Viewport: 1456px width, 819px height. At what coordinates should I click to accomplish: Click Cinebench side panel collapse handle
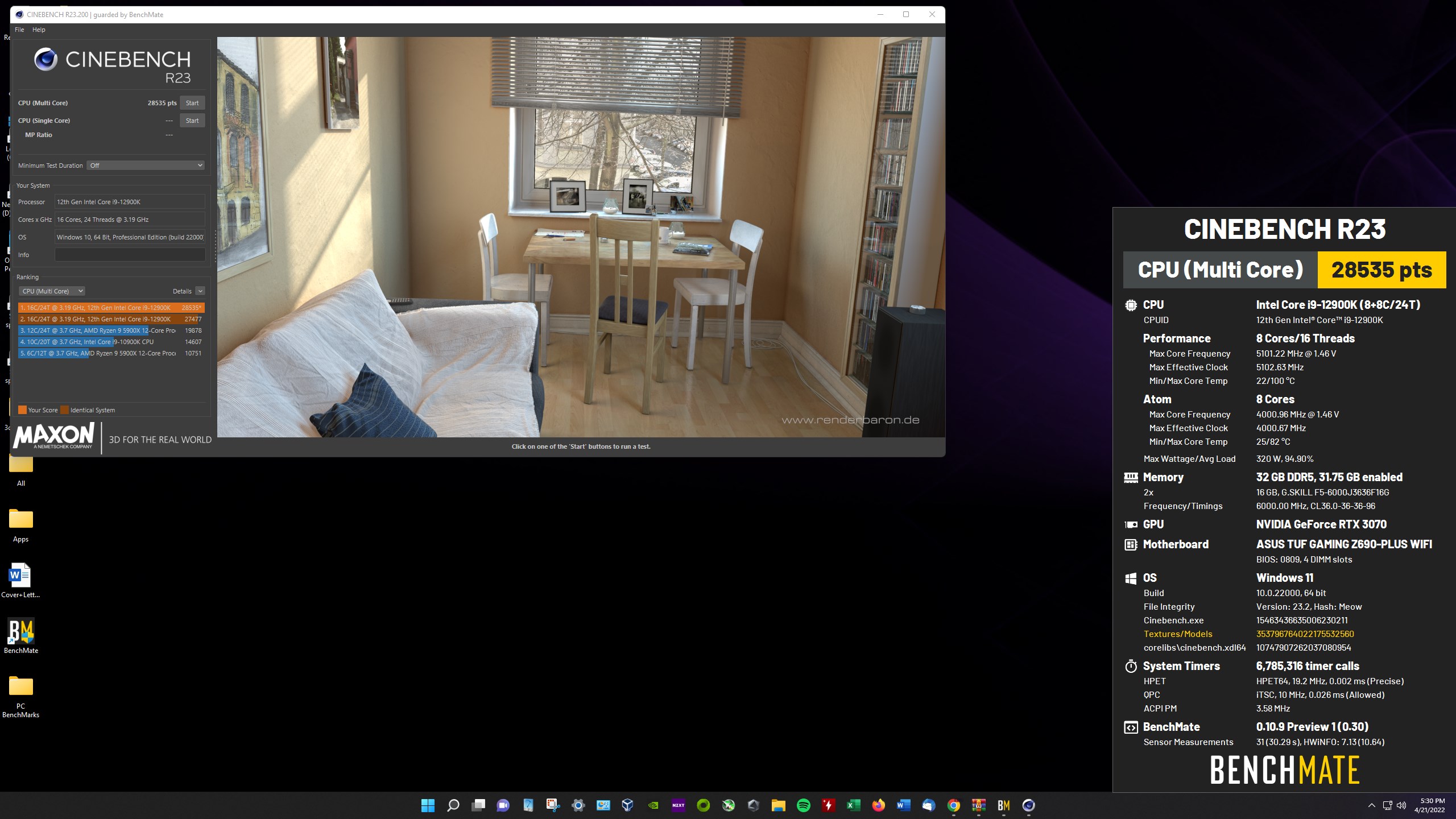[215, 246]
